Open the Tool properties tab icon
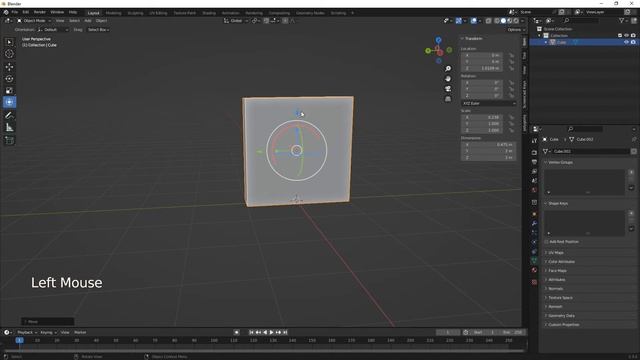The image size is (640, 360). pos(534,141)
